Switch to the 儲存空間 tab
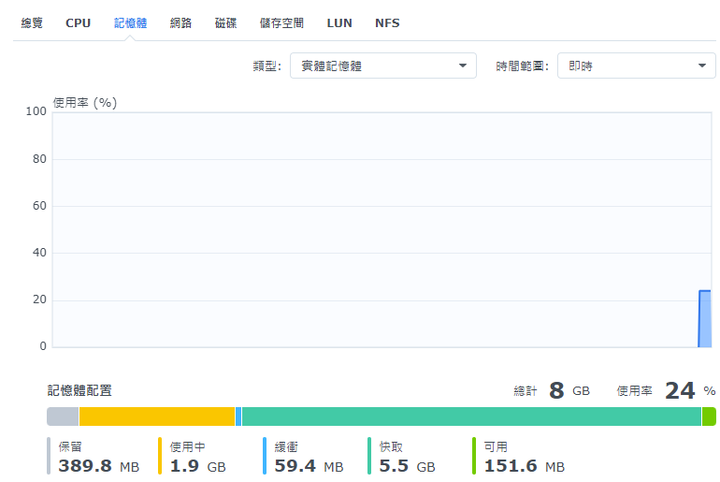 (x=281, y=23)
